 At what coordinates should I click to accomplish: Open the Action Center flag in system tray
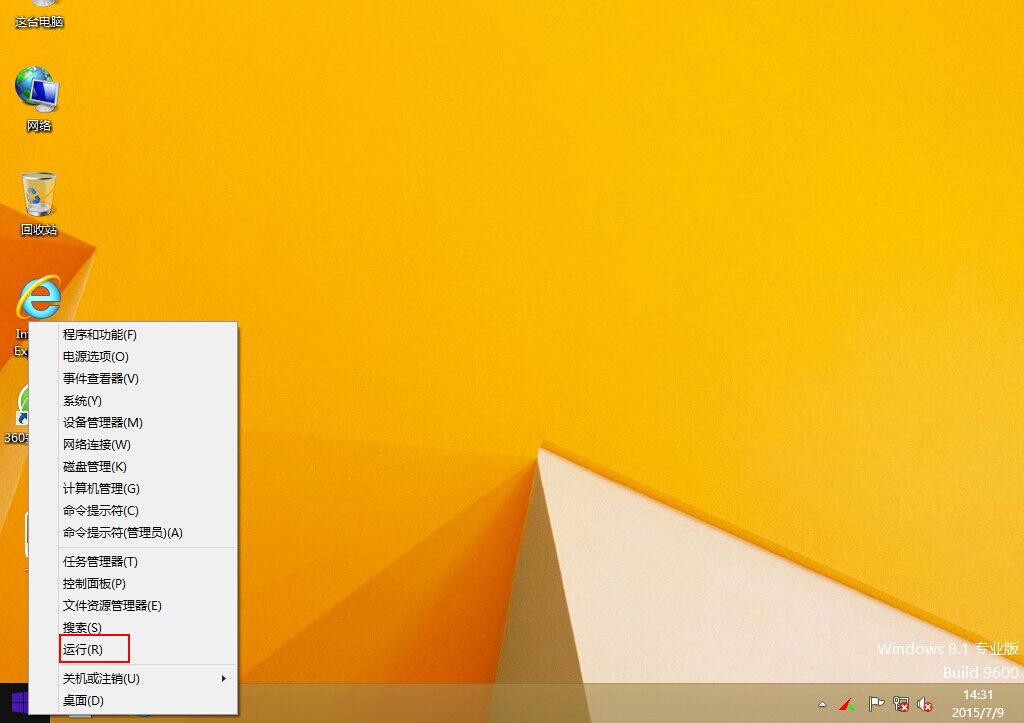874,705
